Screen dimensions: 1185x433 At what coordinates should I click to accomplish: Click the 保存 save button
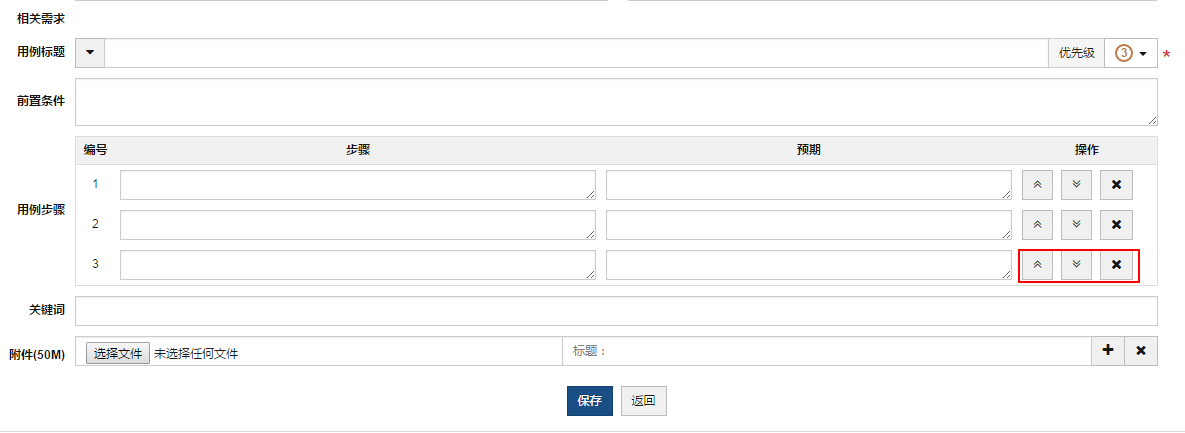[589, 401]
